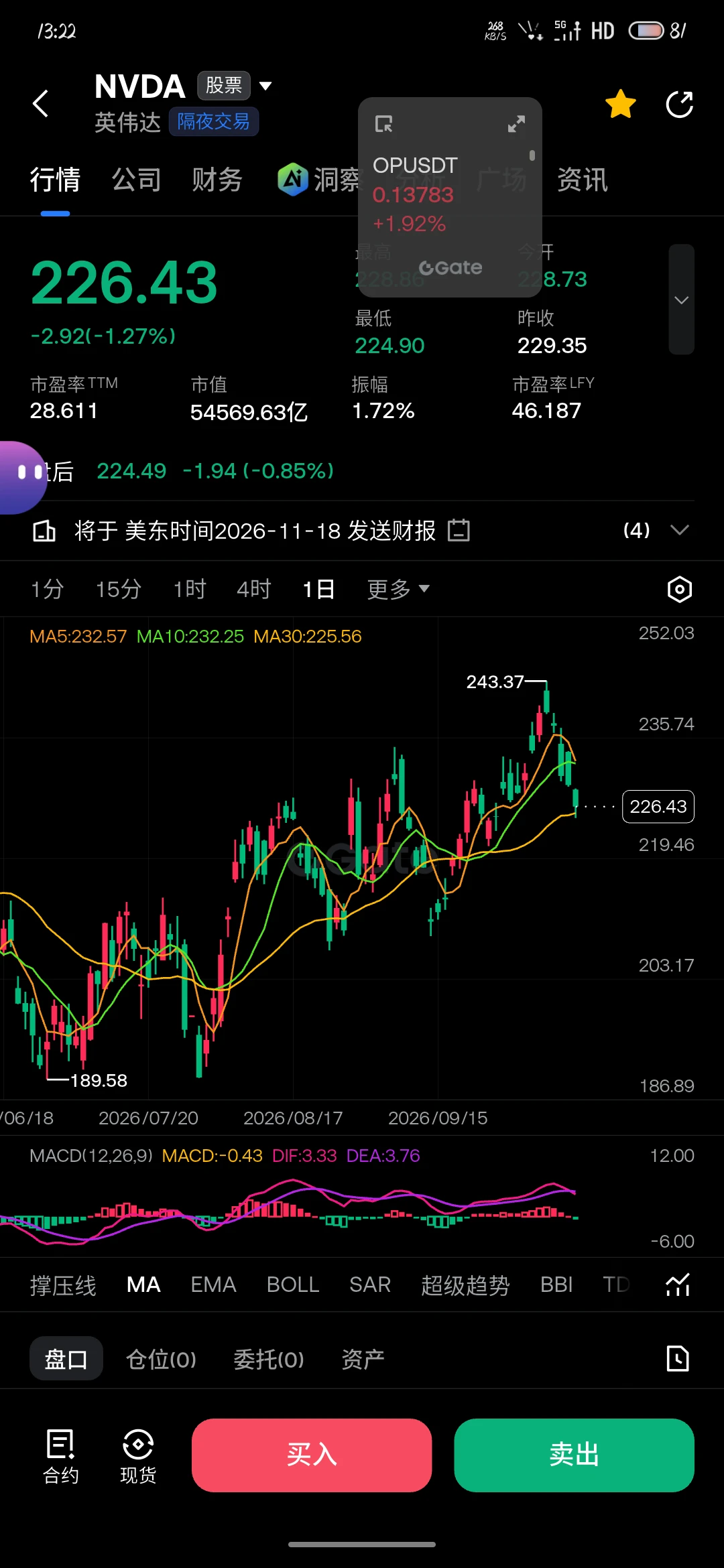Open the 盘口 tab
The height and width of the screenshot is (1568, 724).
tap(66, 1358)
